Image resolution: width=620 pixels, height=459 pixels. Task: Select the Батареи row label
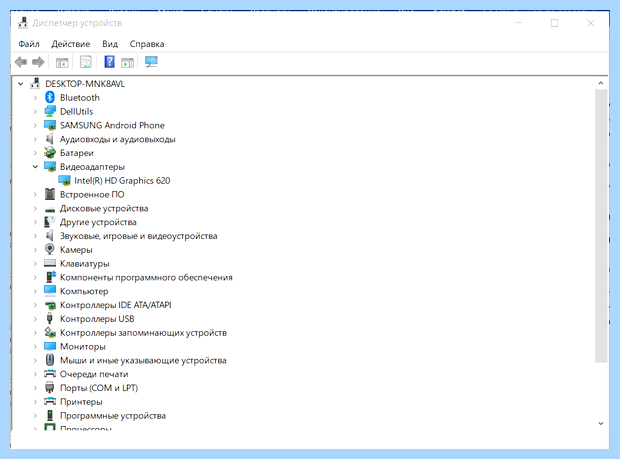coord(77,153)
